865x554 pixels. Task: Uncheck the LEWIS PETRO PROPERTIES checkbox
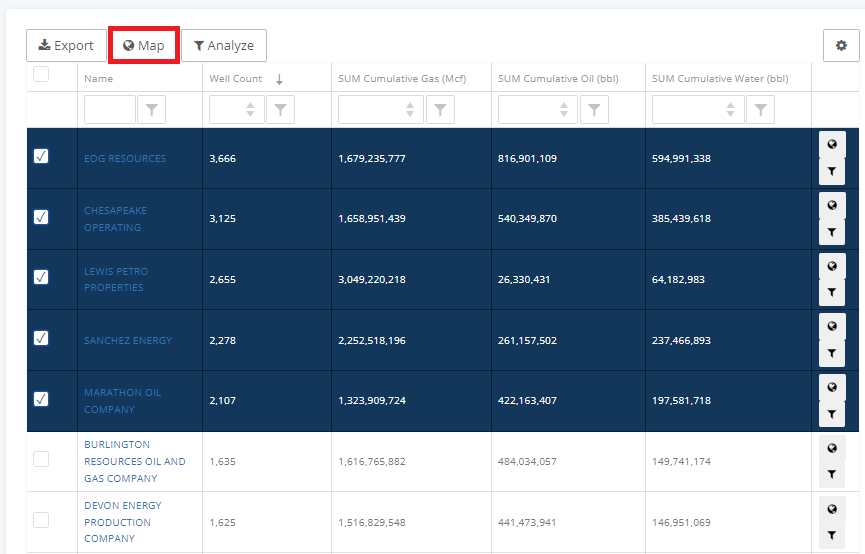coord(41,277)
